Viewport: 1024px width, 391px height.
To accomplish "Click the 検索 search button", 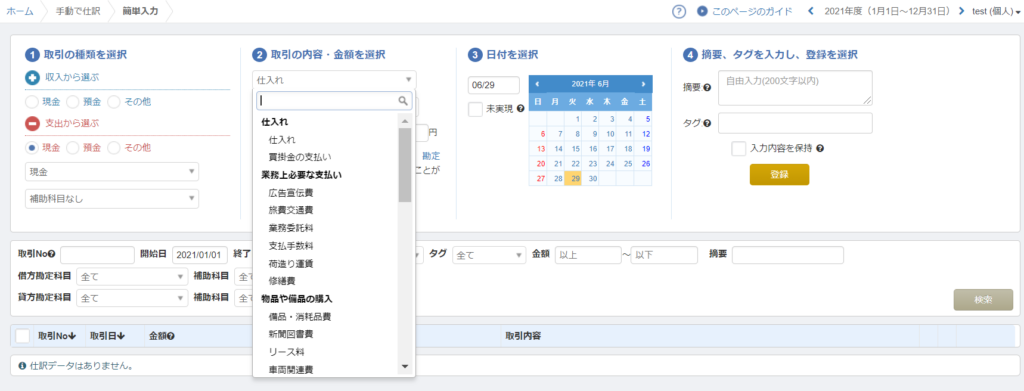I will (x=983, y=300).
